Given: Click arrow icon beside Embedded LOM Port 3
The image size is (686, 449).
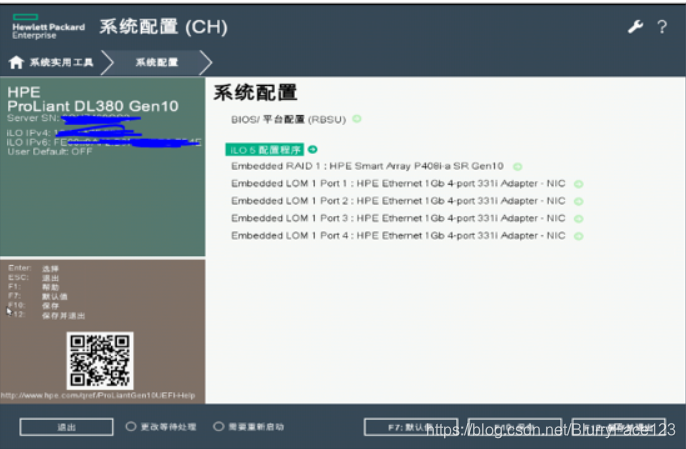Looking at the screenshot, I should coord(578,218).
